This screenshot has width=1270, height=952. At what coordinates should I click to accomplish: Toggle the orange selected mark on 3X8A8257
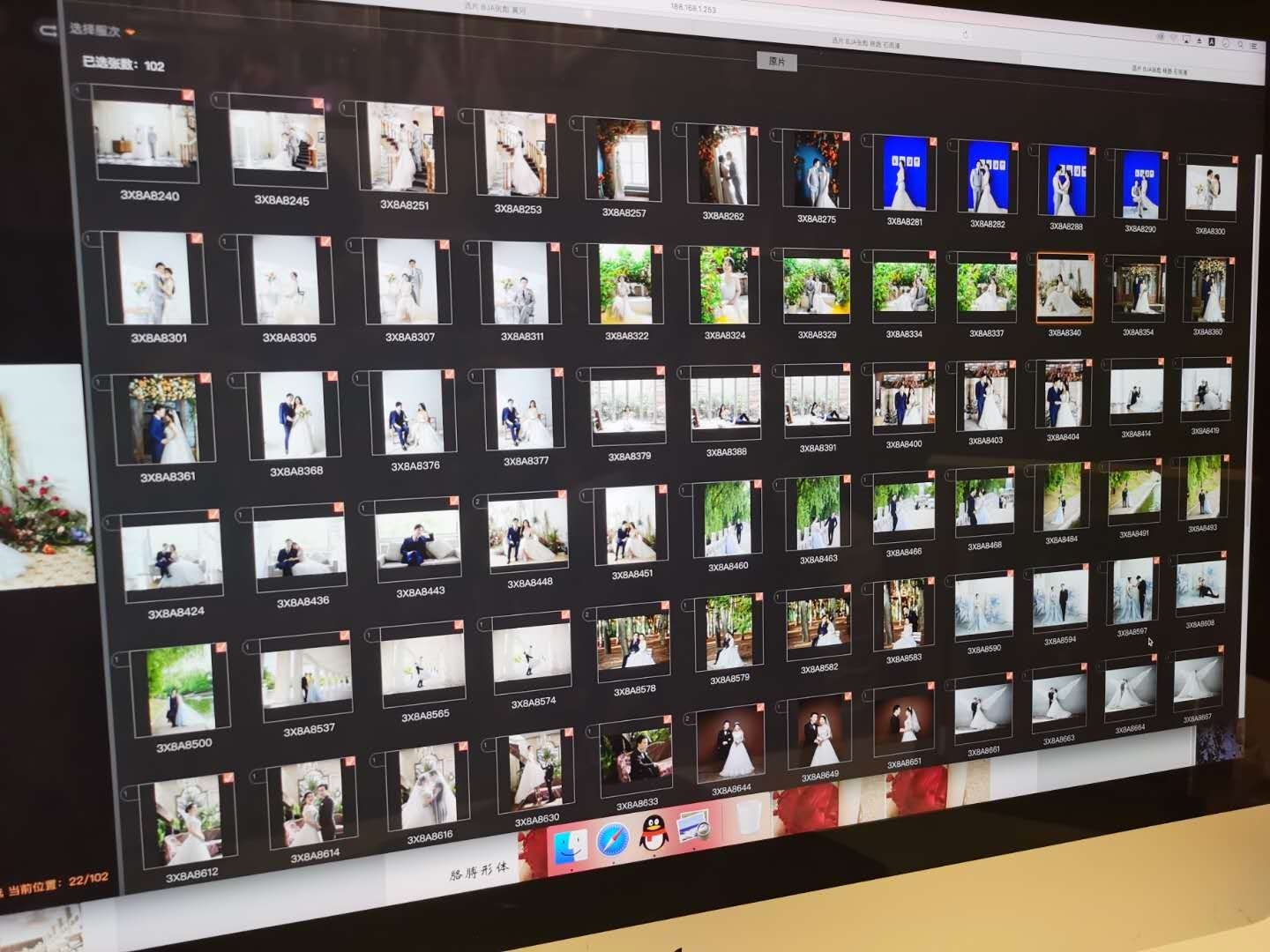656,126
